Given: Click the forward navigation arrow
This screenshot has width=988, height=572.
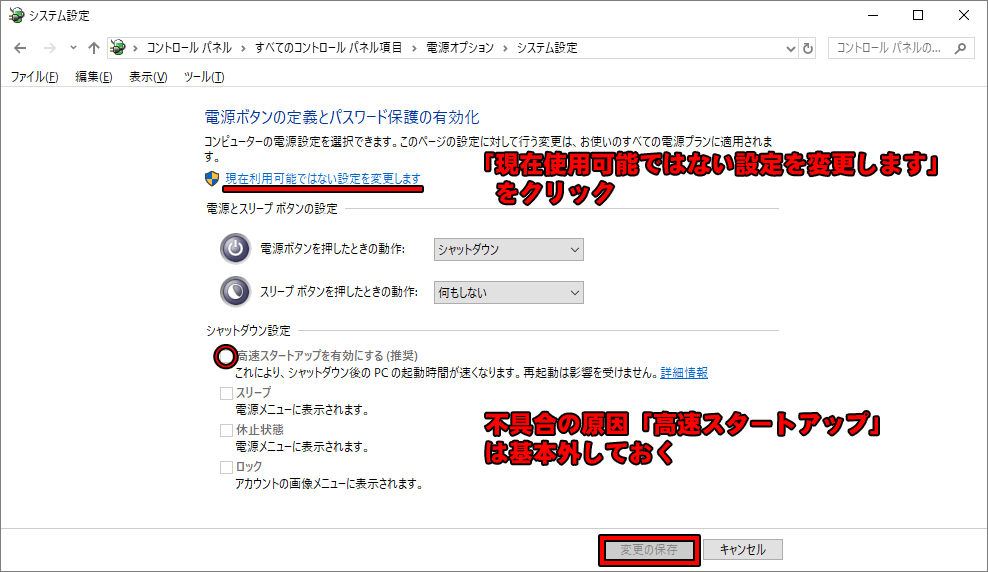Looking at the screenshot, I should [x=49, y=48].
